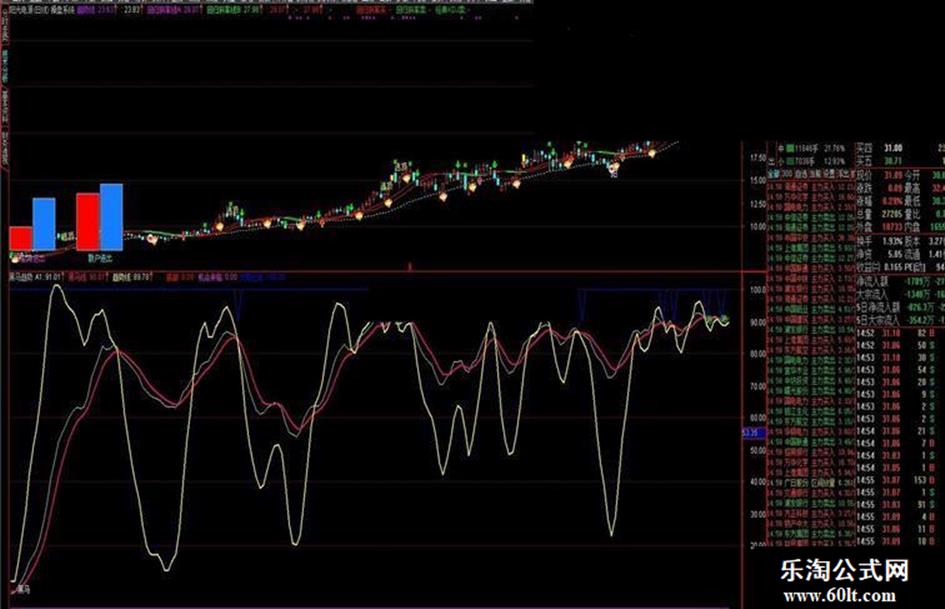Click the 黑马 marker at bottom-left of indicator
This screenshot has width=945, height=609.
click(21, 589)
